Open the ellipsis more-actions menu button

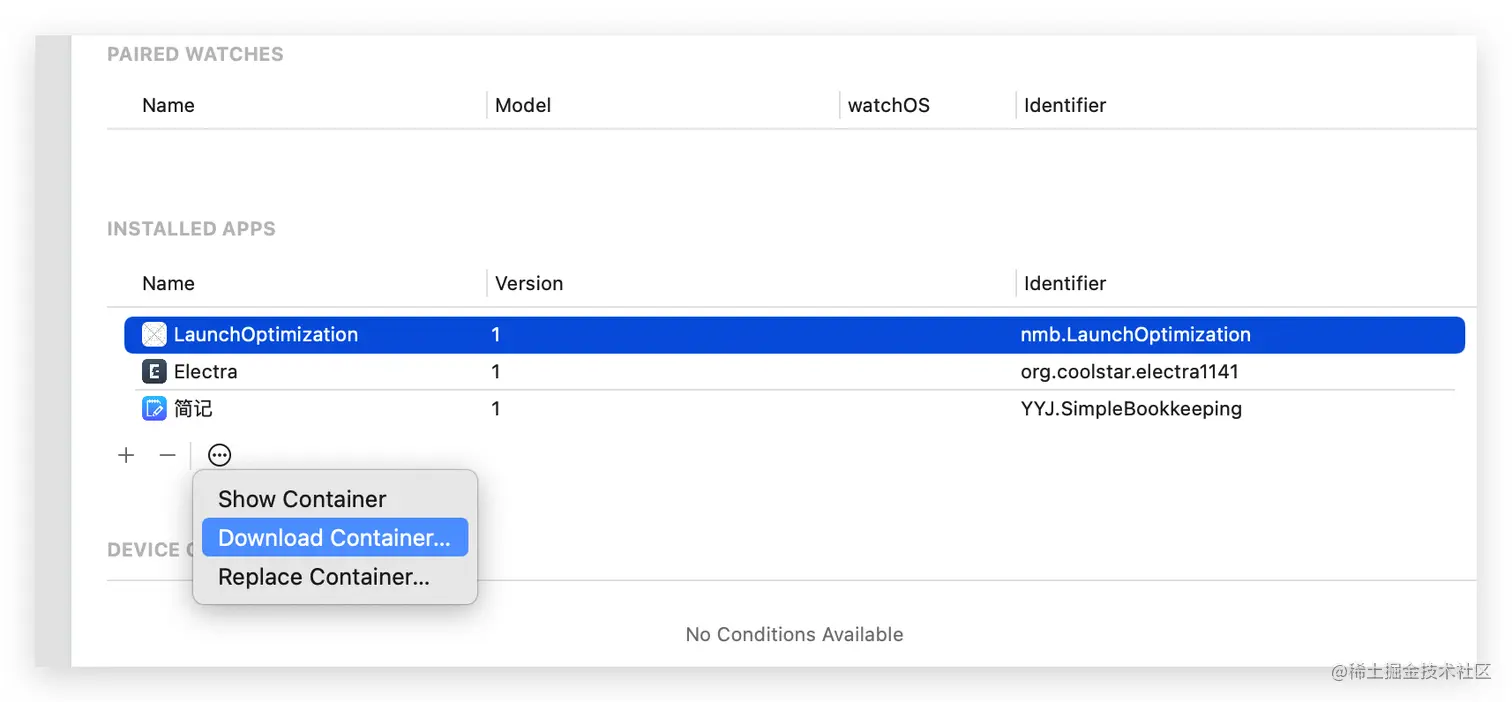tap(219, 456)
